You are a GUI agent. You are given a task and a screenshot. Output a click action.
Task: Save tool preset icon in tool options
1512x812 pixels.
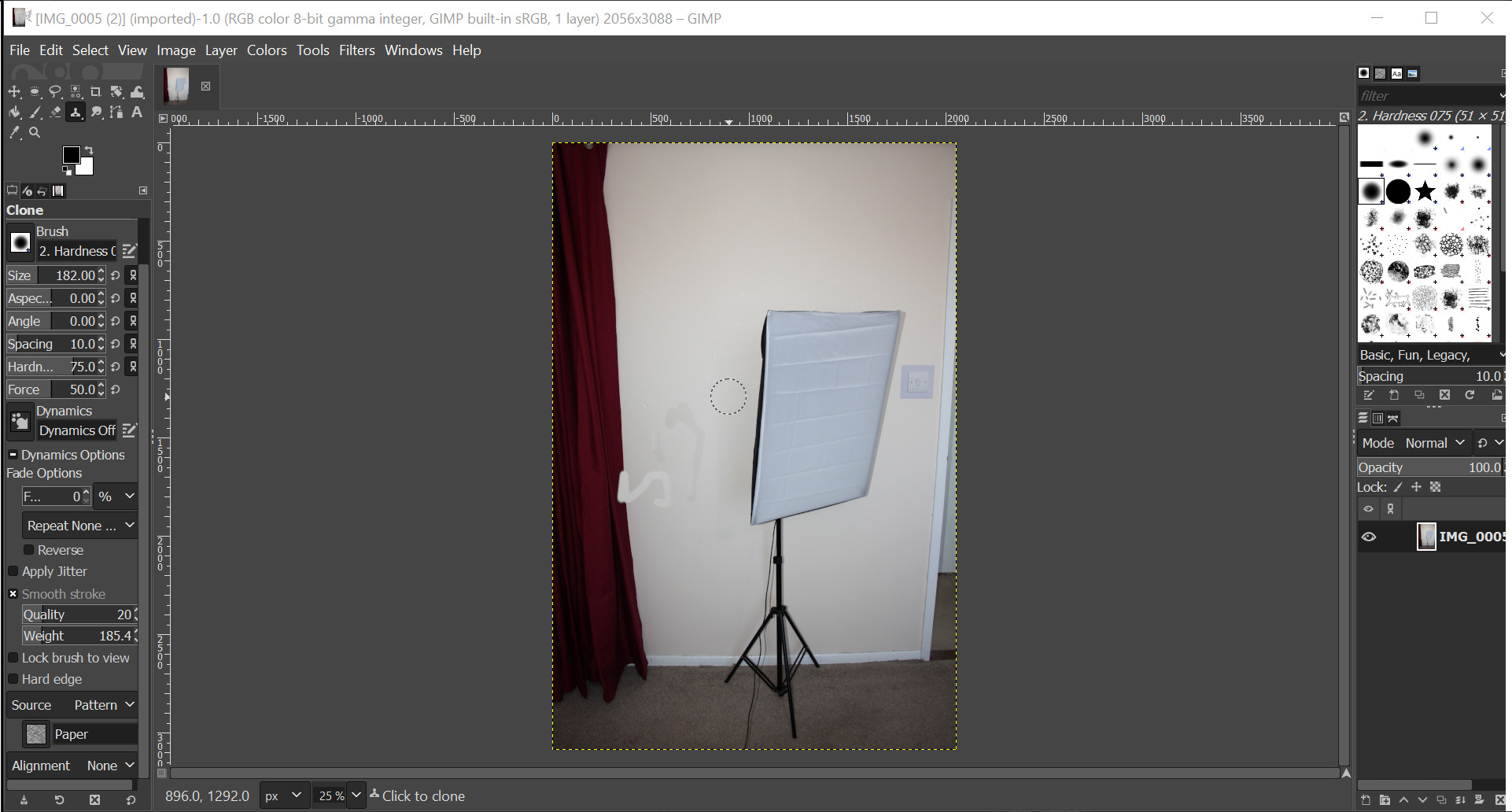coord(24,800)
